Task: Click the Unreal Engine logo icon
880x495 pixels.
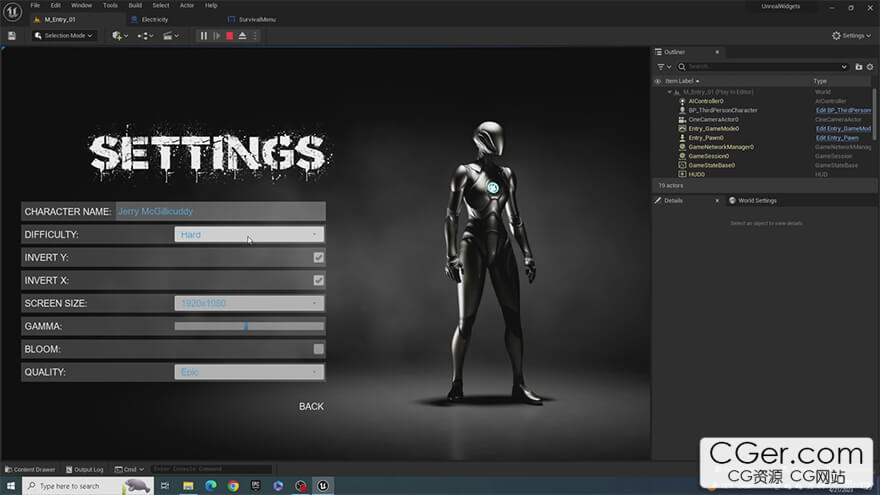Action: (12, 12)
